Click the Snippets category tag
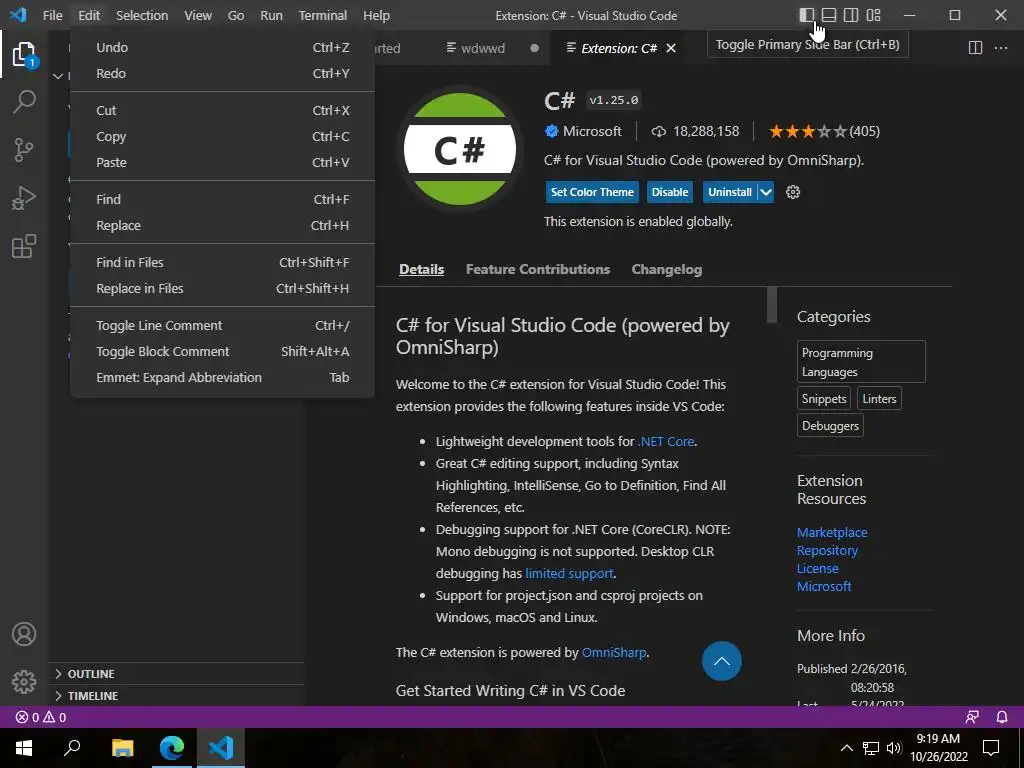The height and width of the screenshot is (768, 1024). click(824, 399)
